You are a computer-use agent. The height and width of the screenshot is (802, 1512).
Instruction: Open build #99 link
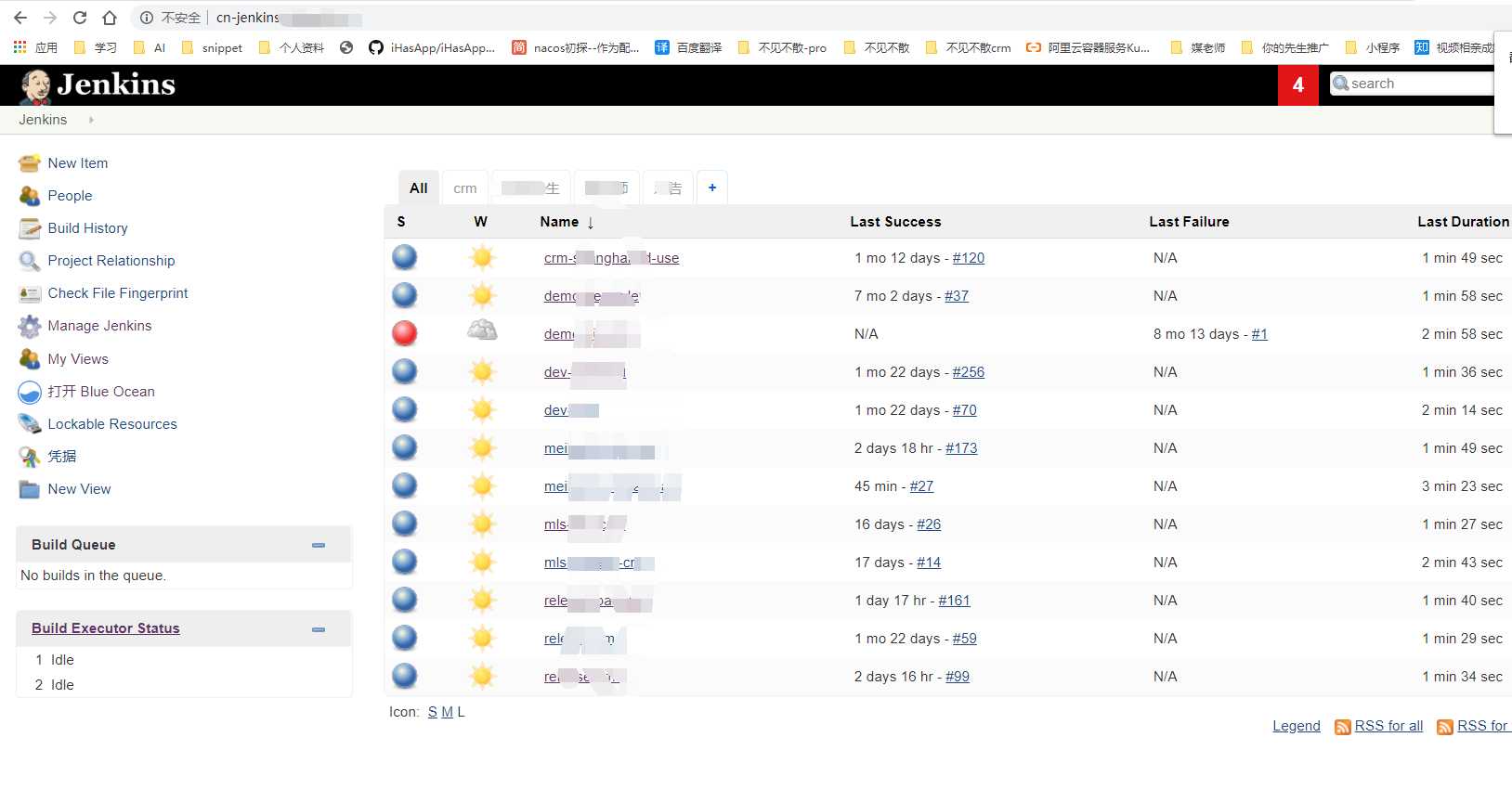point(958,677)
